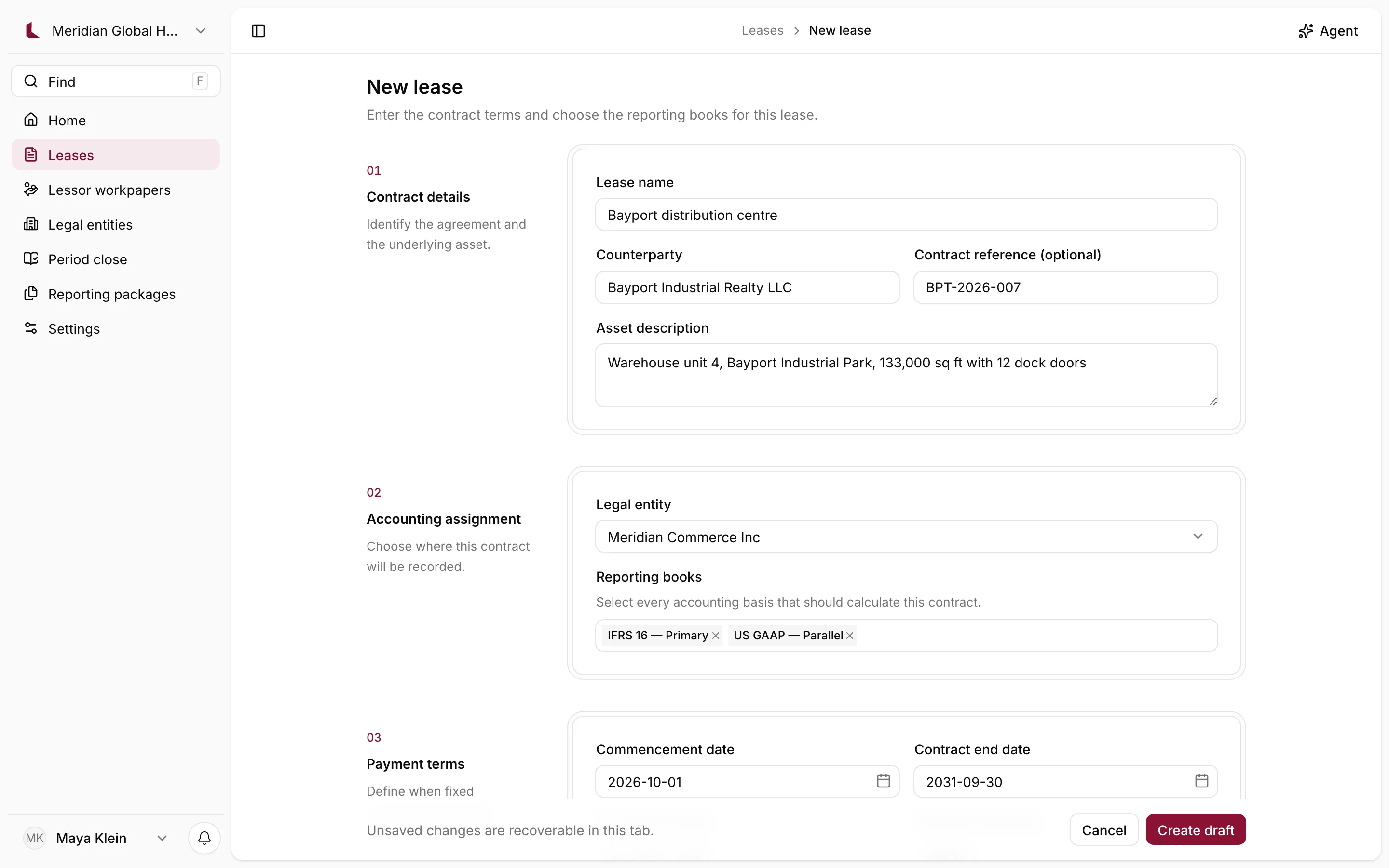Click the Reporting books multi-select field
The image size is (1389, 868).
[x=906, y=636]
